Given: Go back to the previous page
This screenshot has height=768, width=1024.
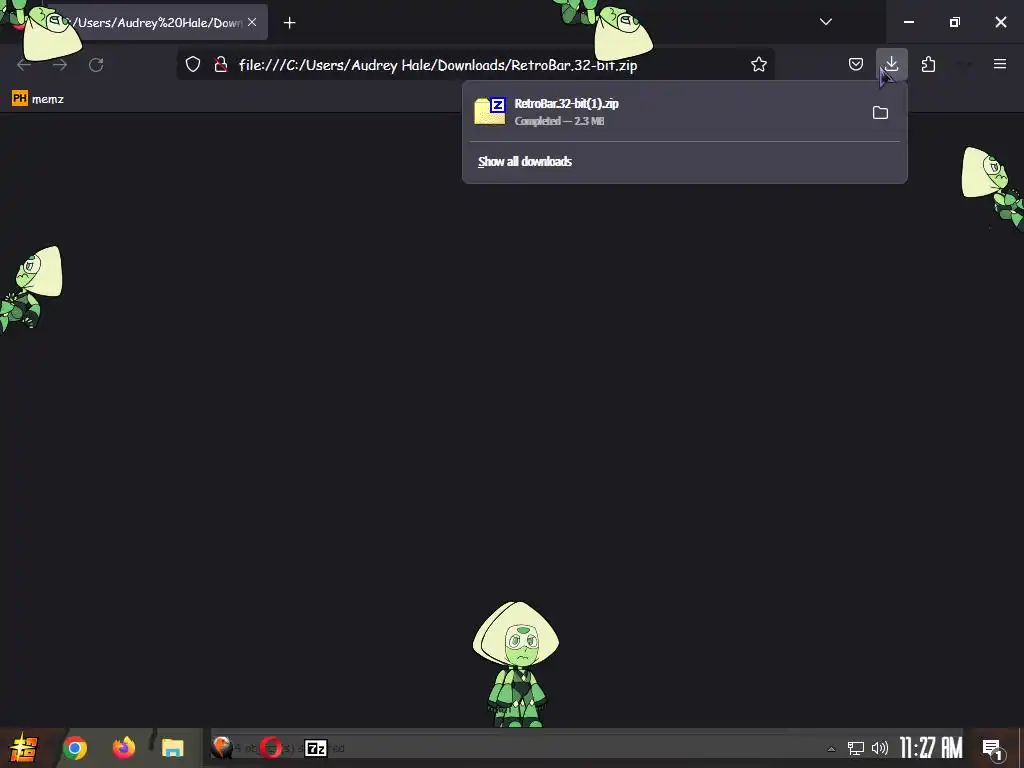Looking at the screenshot, I should (x=24, y=65).
